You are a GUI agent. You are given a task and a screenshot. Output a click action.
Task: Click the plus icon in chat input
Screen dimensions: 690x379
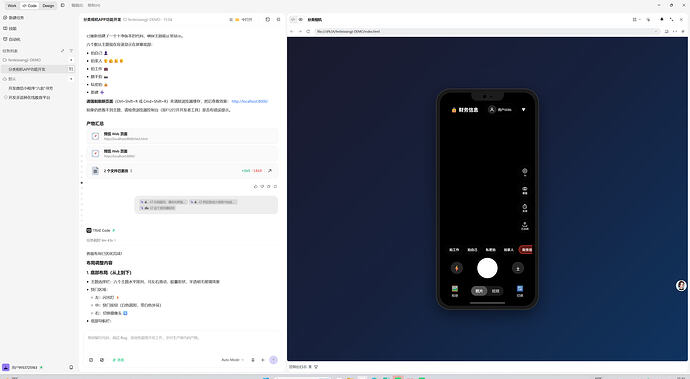pyautogui.click(x=263, y=360)
